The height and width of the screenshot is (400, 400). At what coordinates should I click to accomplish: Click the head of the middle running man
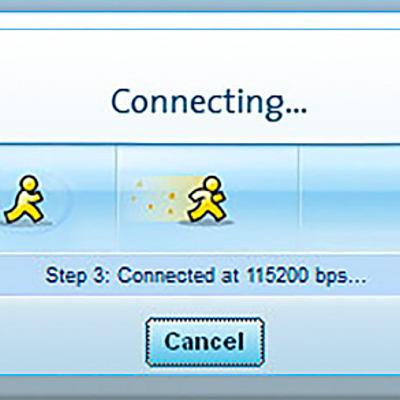[212, 184]
